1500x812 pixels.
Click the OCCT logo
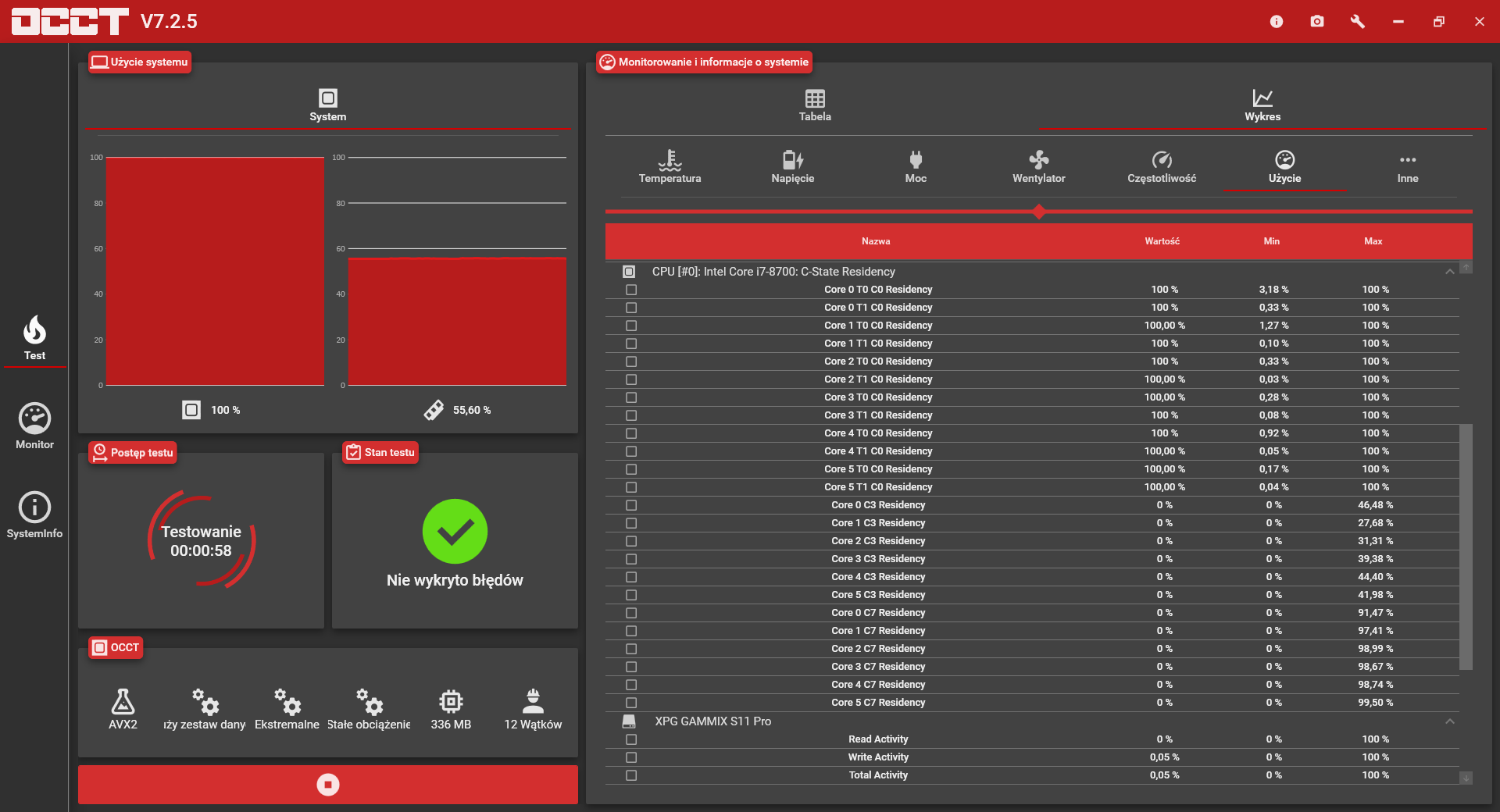pyautogui.click(x=70, y=22)
